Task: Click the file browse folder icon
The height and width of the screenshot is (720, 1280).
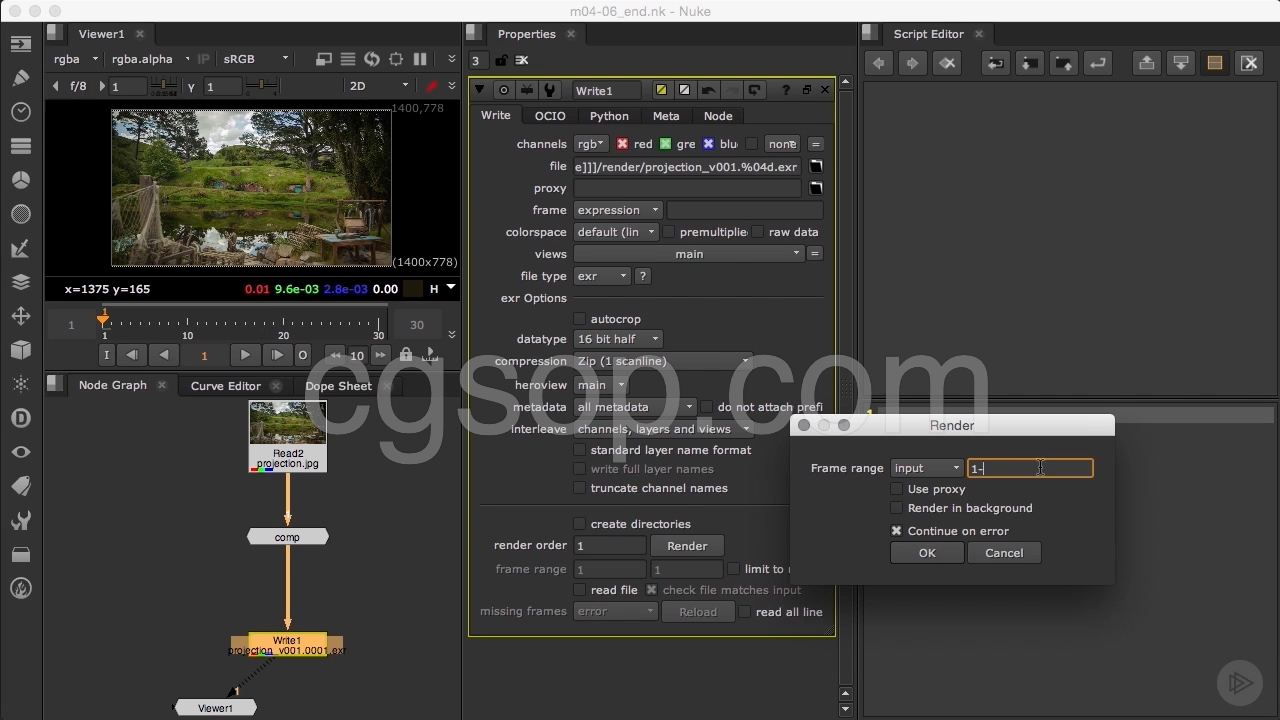Action: coord(816,167)
